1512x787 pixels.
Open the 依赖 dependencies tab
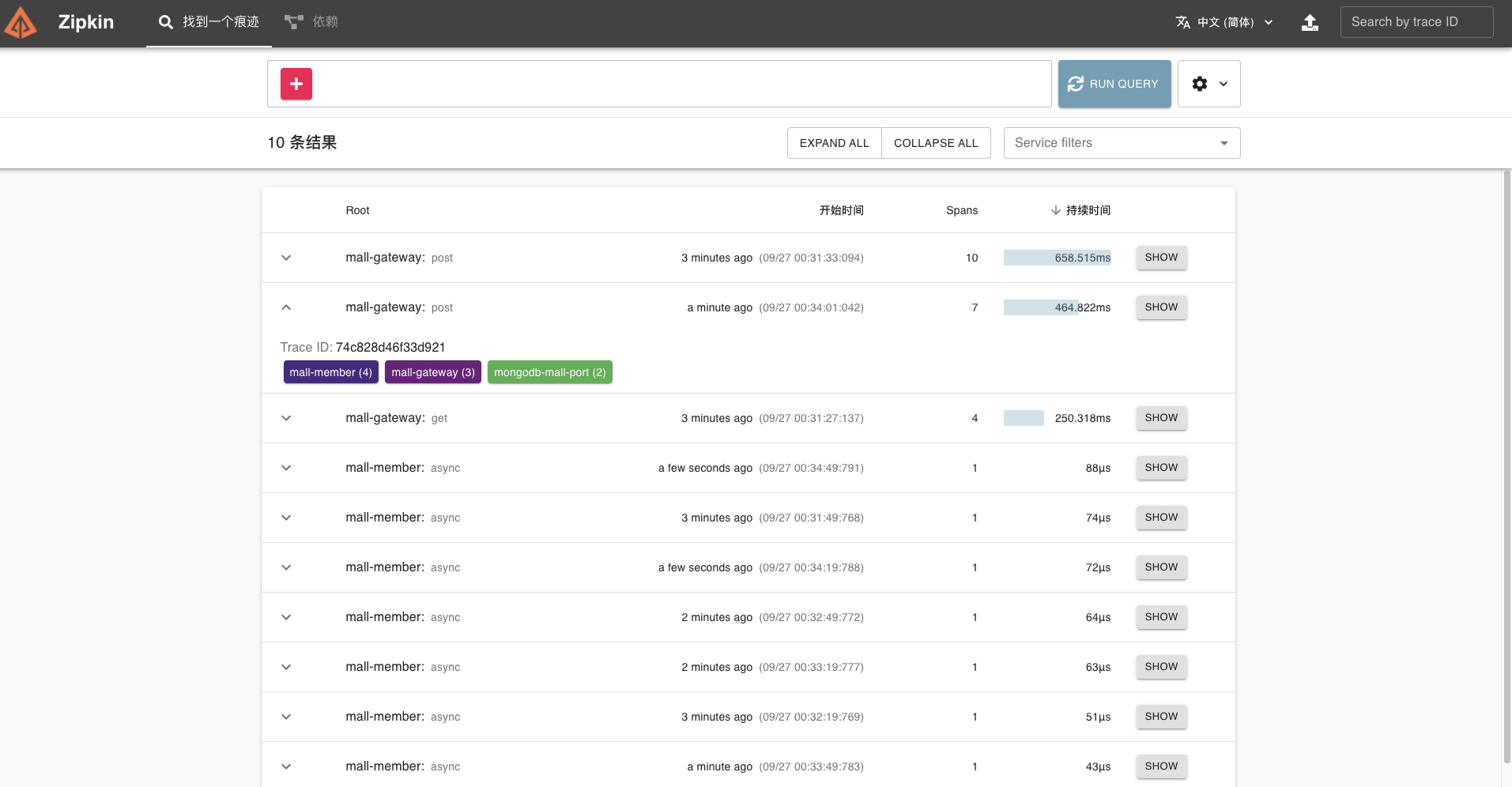tap(311, 22)
